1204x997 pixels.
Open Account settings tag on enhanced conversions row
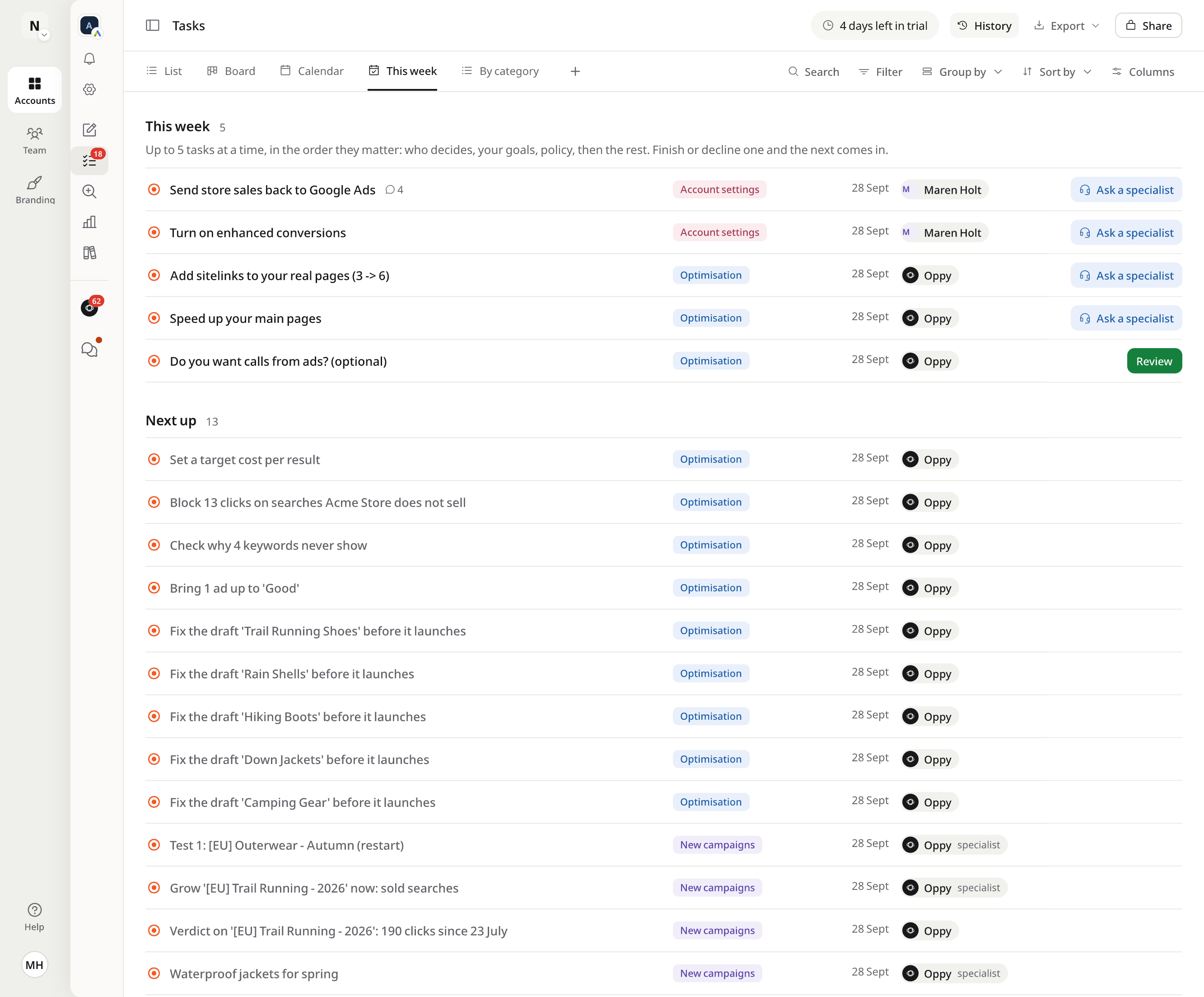(719, 232)
